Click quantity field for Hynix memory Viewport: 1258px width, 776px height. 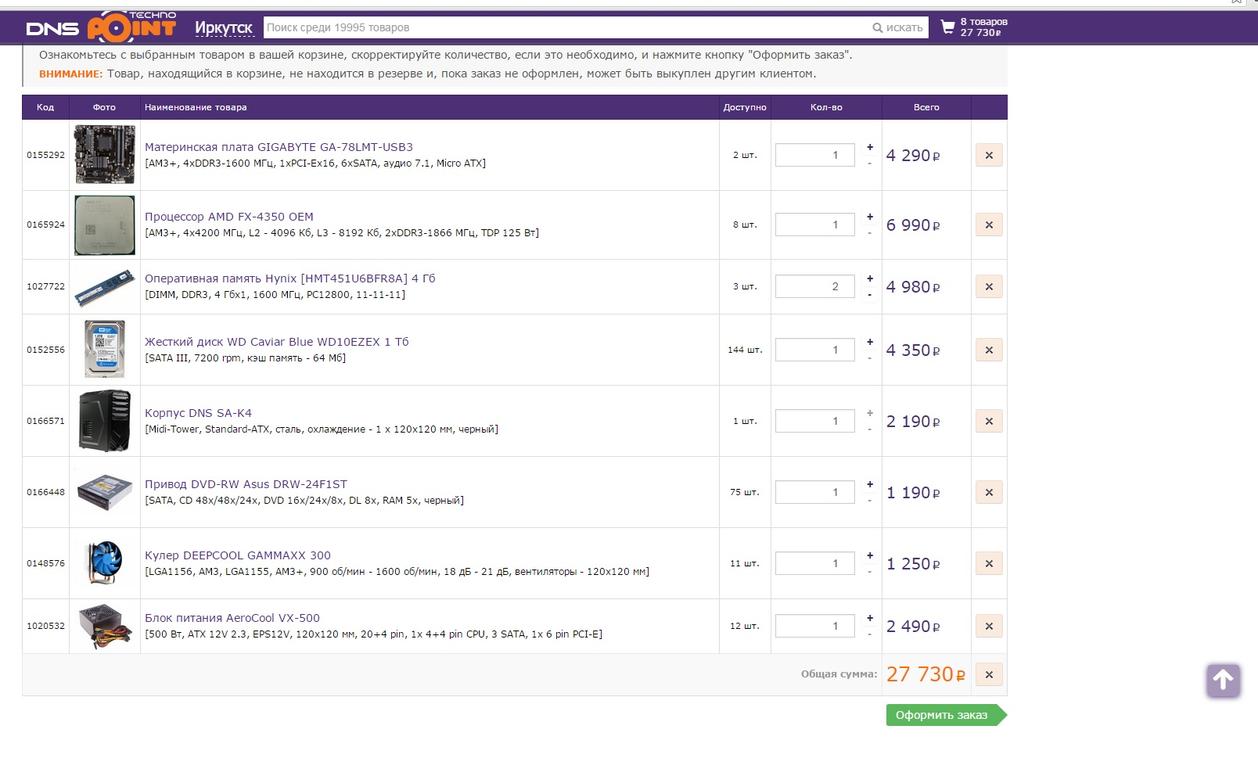pyautogui.click(x=815, y=287)
